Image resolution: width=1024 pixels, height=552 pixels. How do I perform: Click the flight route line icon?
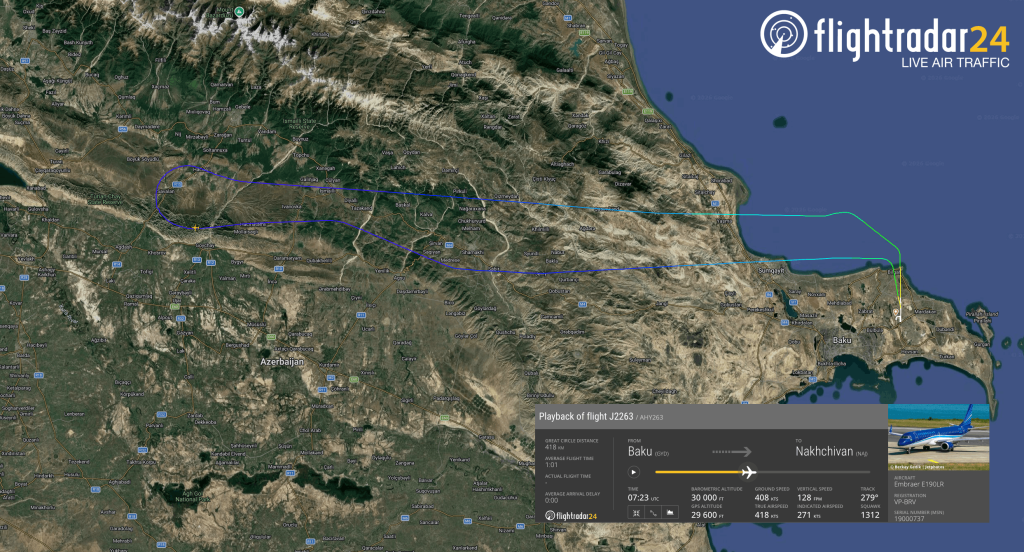click(653, 513)
